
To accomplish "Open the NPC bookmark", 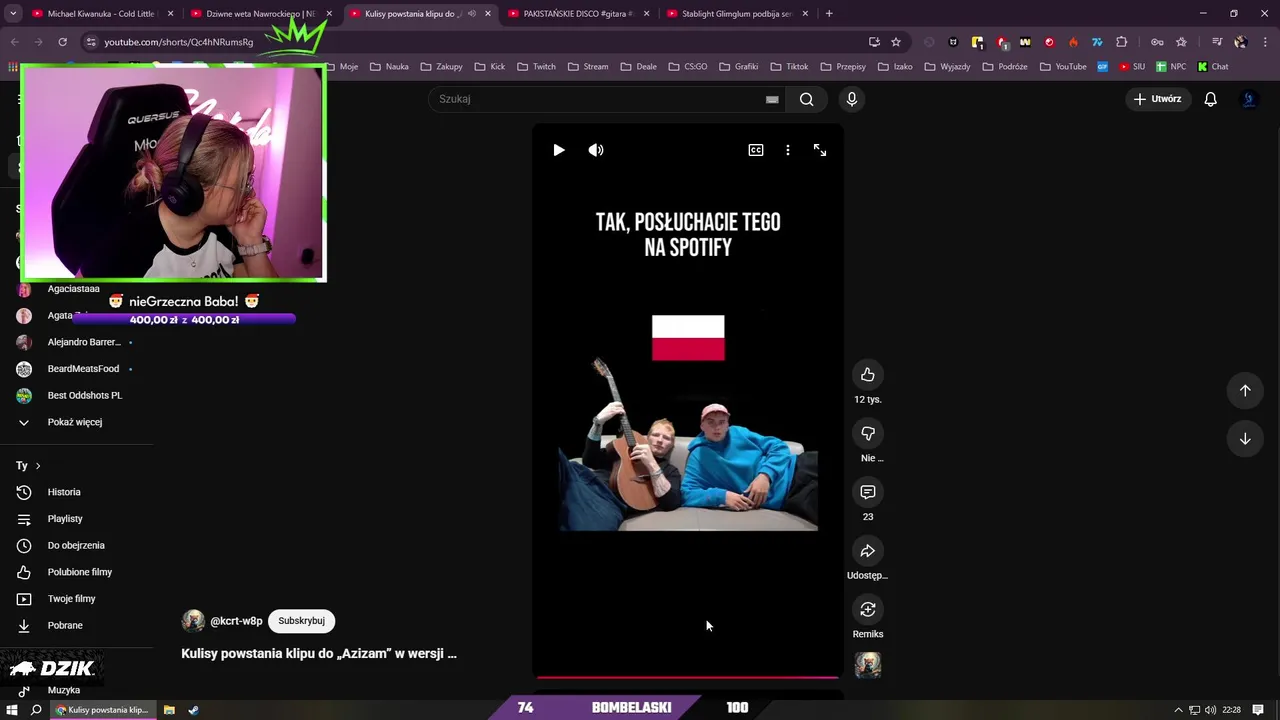I will [x=1171, y=67].
